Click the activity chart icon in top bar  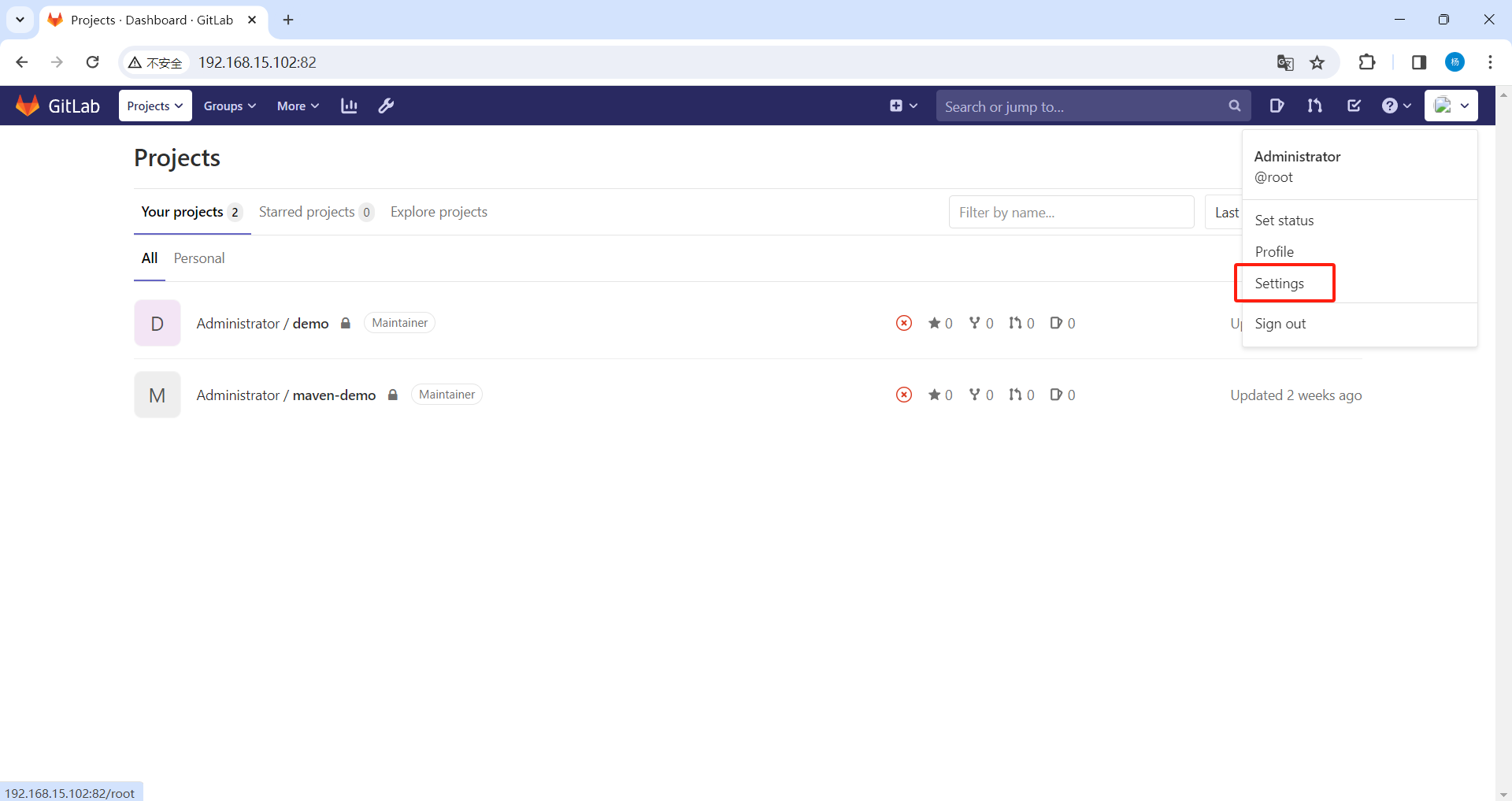pos(349,106)
